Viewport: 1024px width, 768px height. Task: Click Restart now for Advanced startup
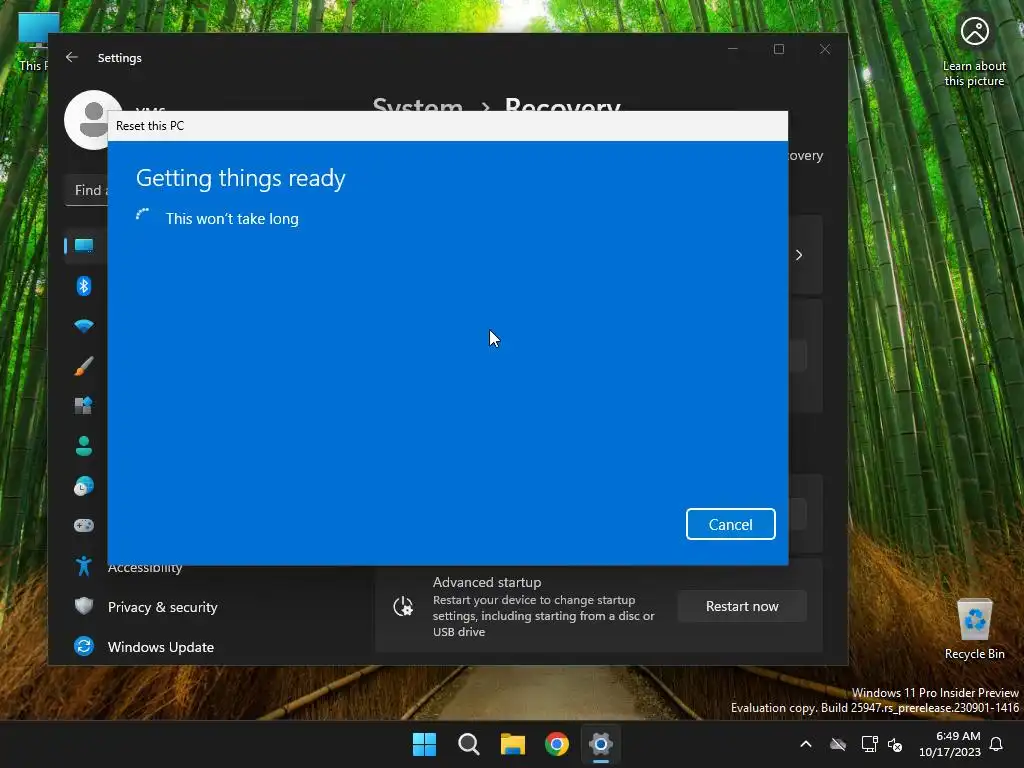tap(742, 606)
